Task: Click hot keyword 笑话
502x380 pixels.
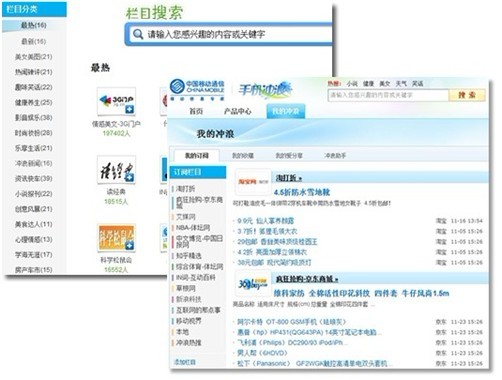Action: pyautogui.click(x=417, y=84)
